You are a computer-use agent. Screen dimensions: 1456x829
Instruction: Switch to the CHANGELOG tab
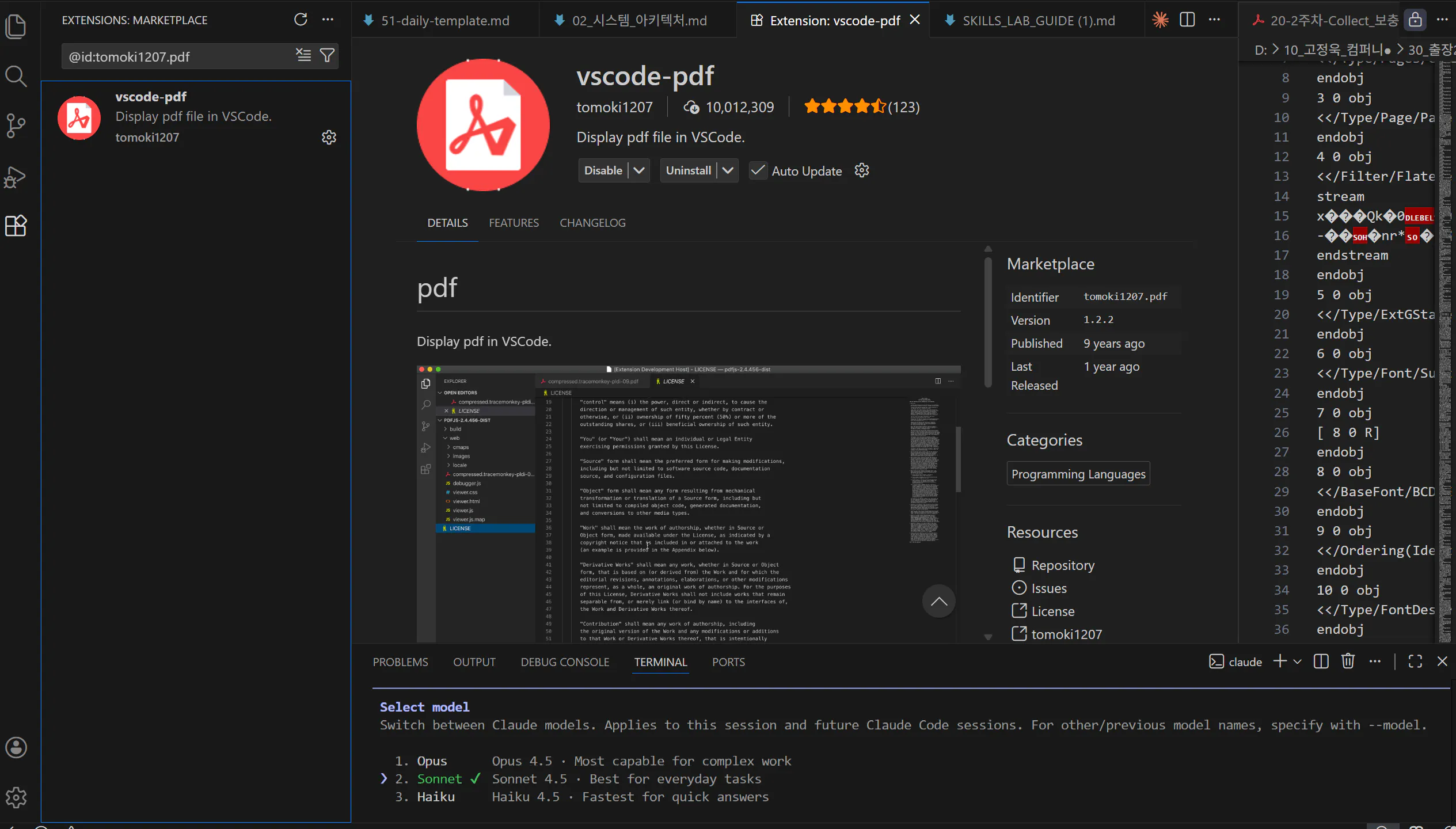pyautogui.click(x=592, y=223)
